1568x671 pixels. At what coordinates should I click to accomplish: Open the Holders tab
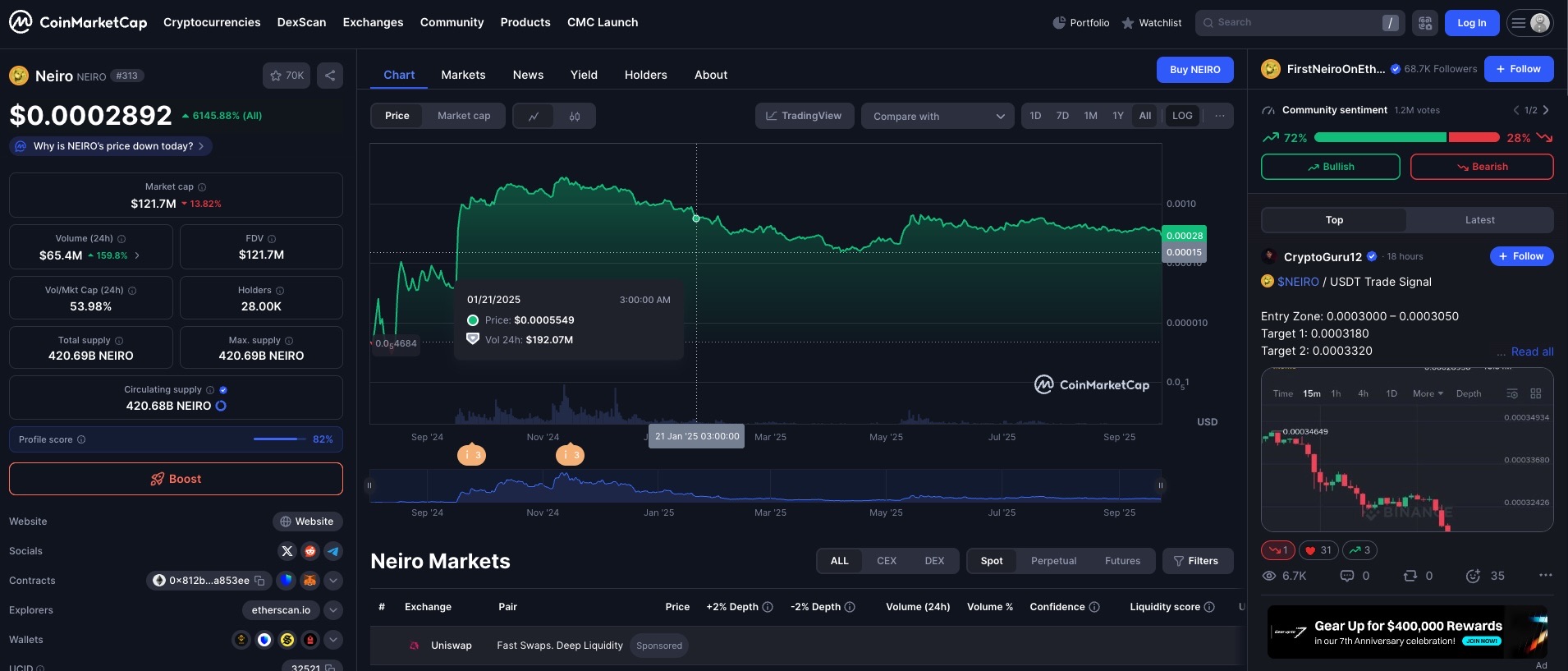[645, 75]
